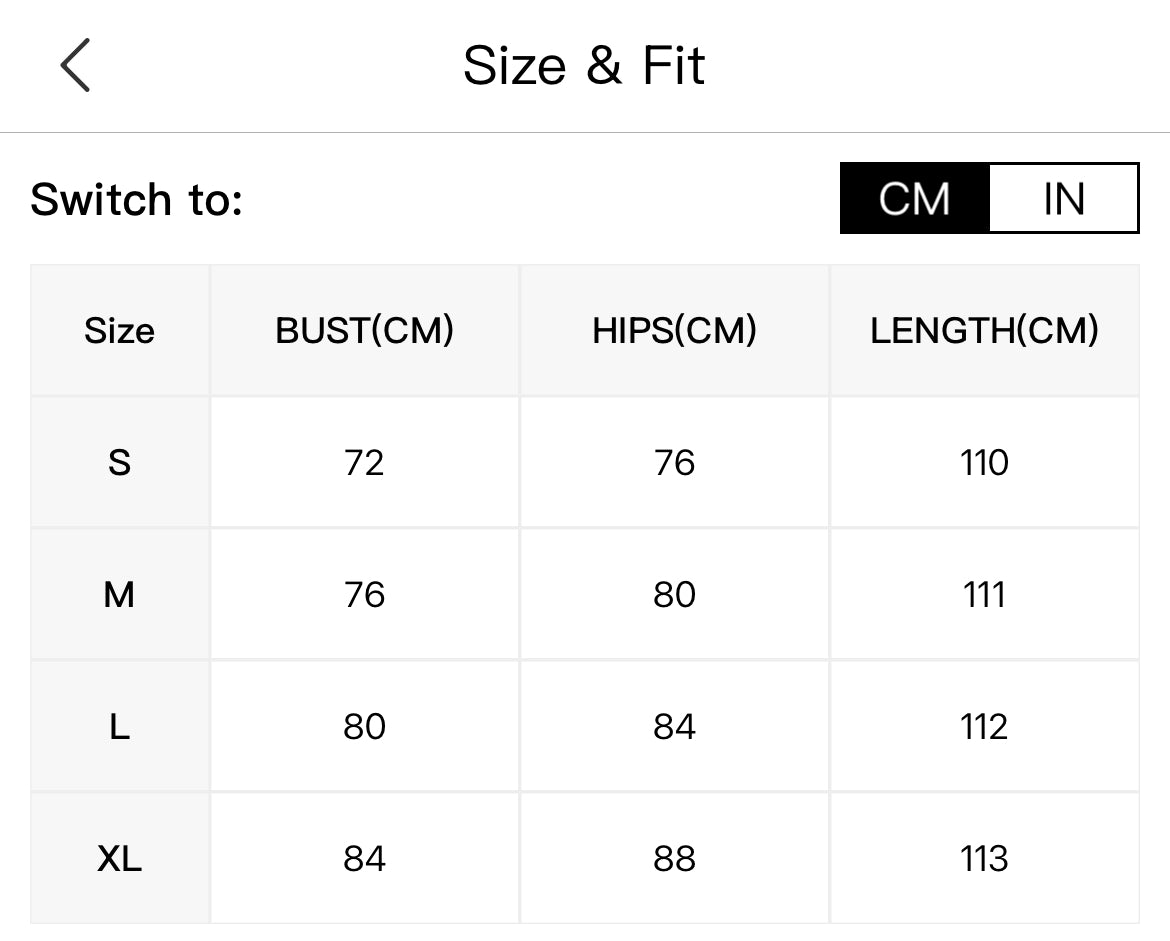Click length value 110 for size S

pyautogui.click(x=984, y=463)
